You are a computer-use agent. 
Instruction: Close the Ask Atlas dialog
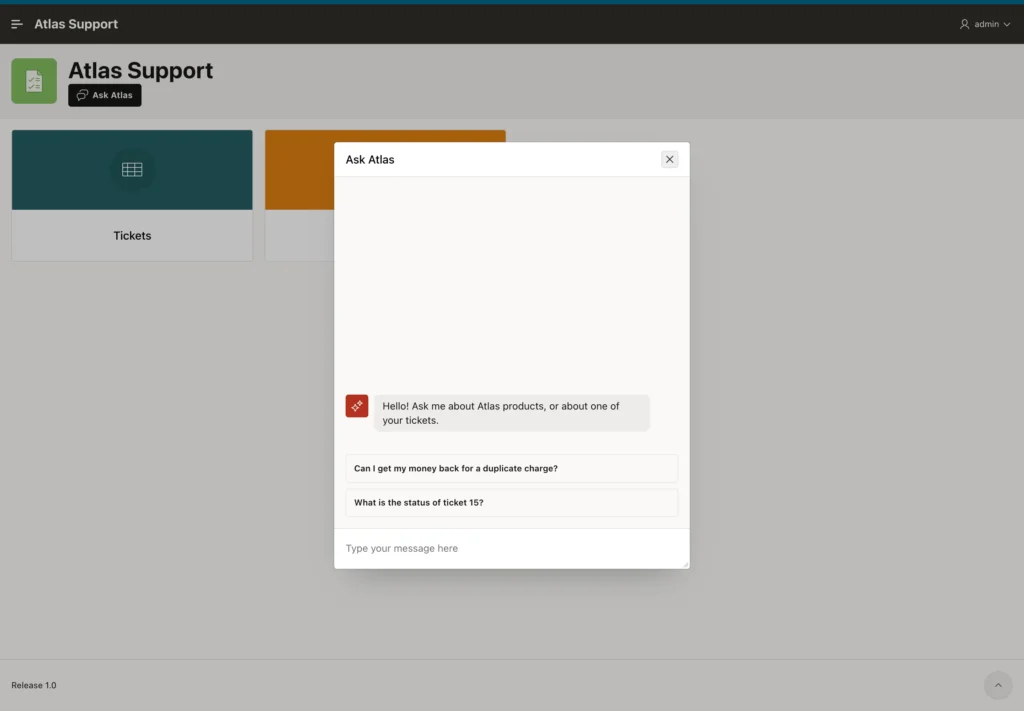(x=669, y=159)
